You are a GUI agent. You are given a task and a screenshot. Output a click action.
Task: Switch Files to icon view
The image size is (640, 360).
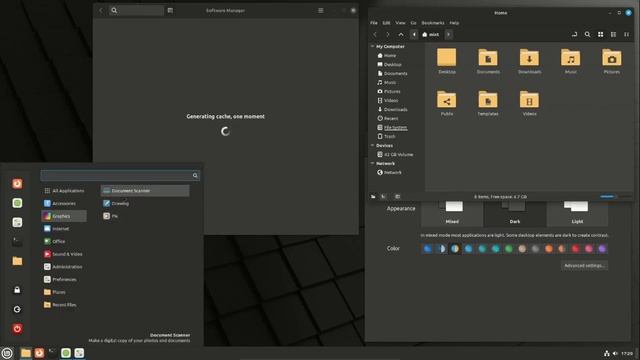click(600, 35)
